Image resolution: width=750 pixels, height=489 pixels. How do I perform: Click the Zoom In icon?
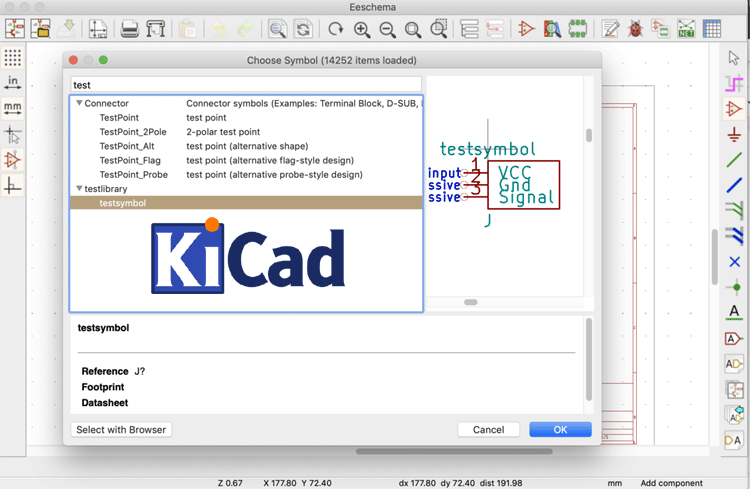[x=362, y=29]
